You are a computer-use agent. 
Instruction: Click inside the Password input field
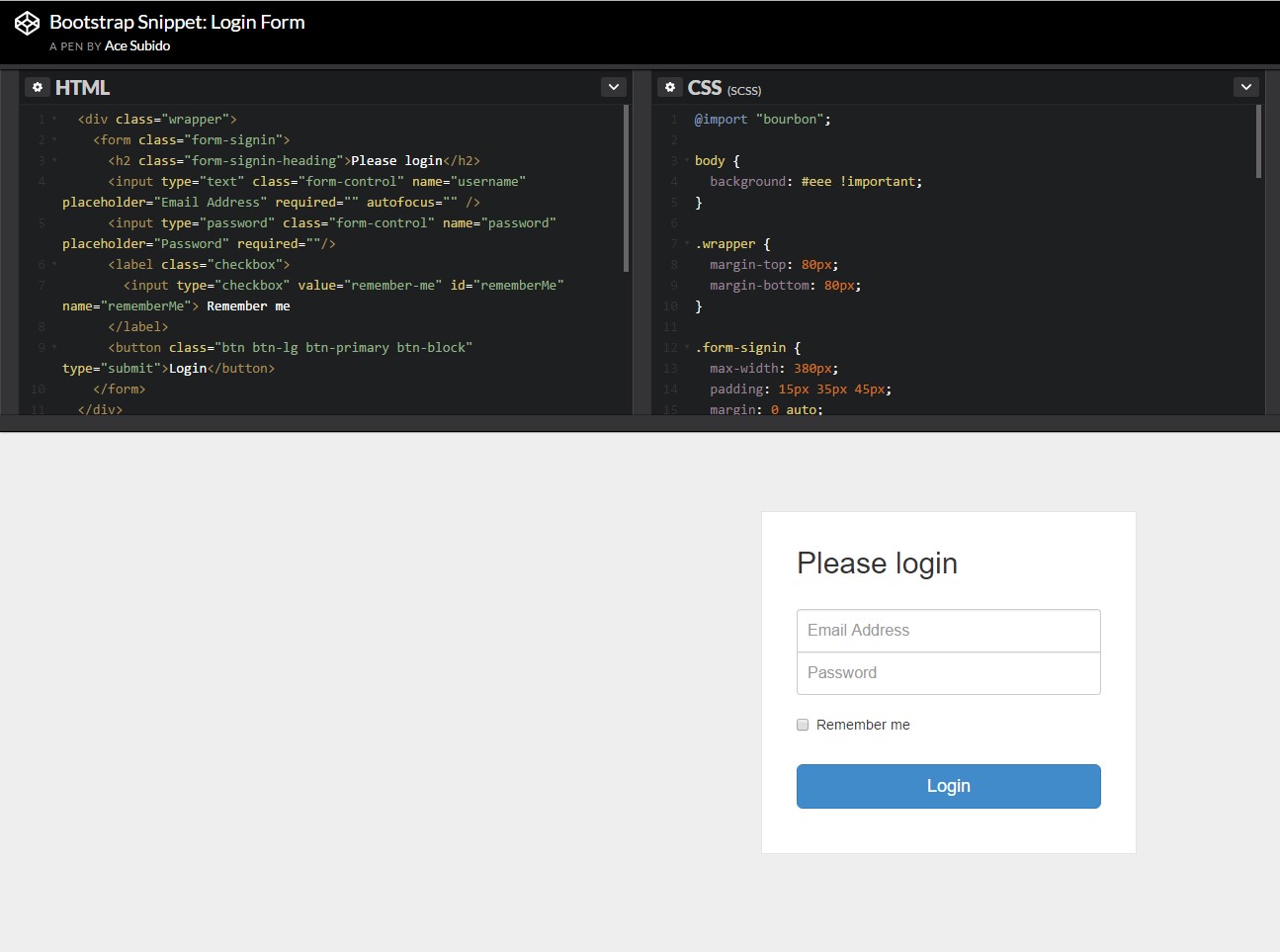[948, 673]
